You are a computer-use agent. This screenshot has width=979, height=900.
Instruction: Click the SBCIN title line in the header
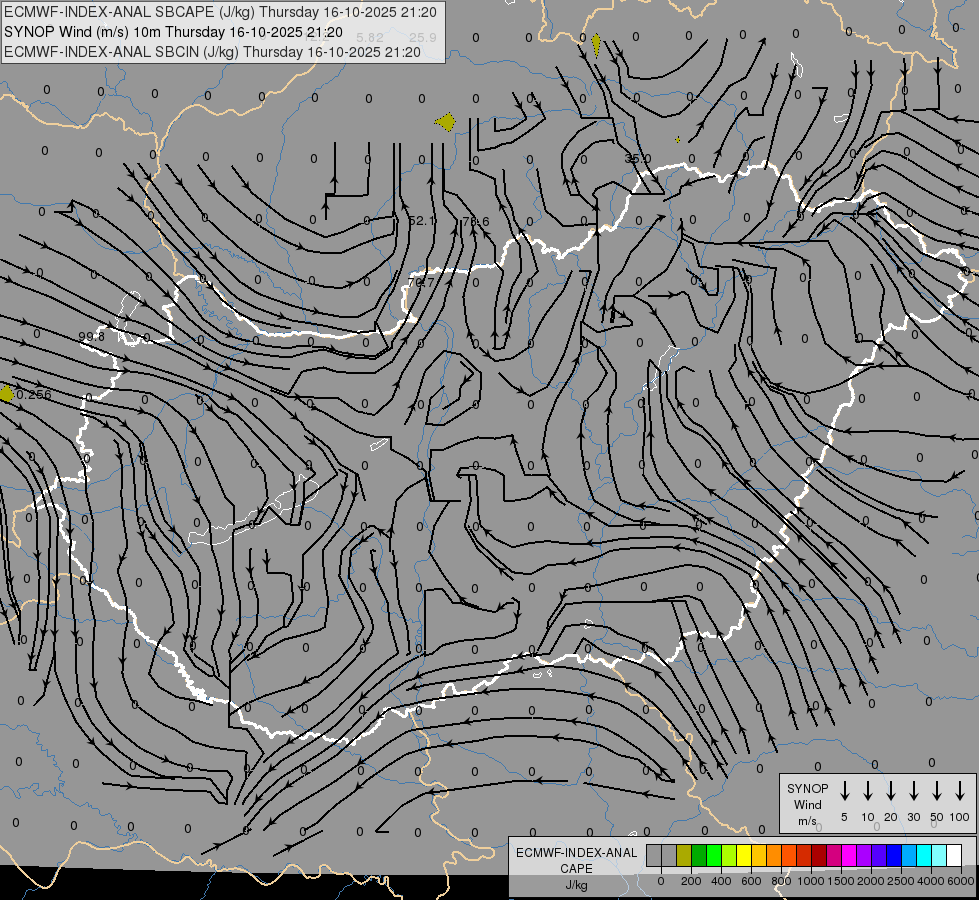tap(212, 52)
